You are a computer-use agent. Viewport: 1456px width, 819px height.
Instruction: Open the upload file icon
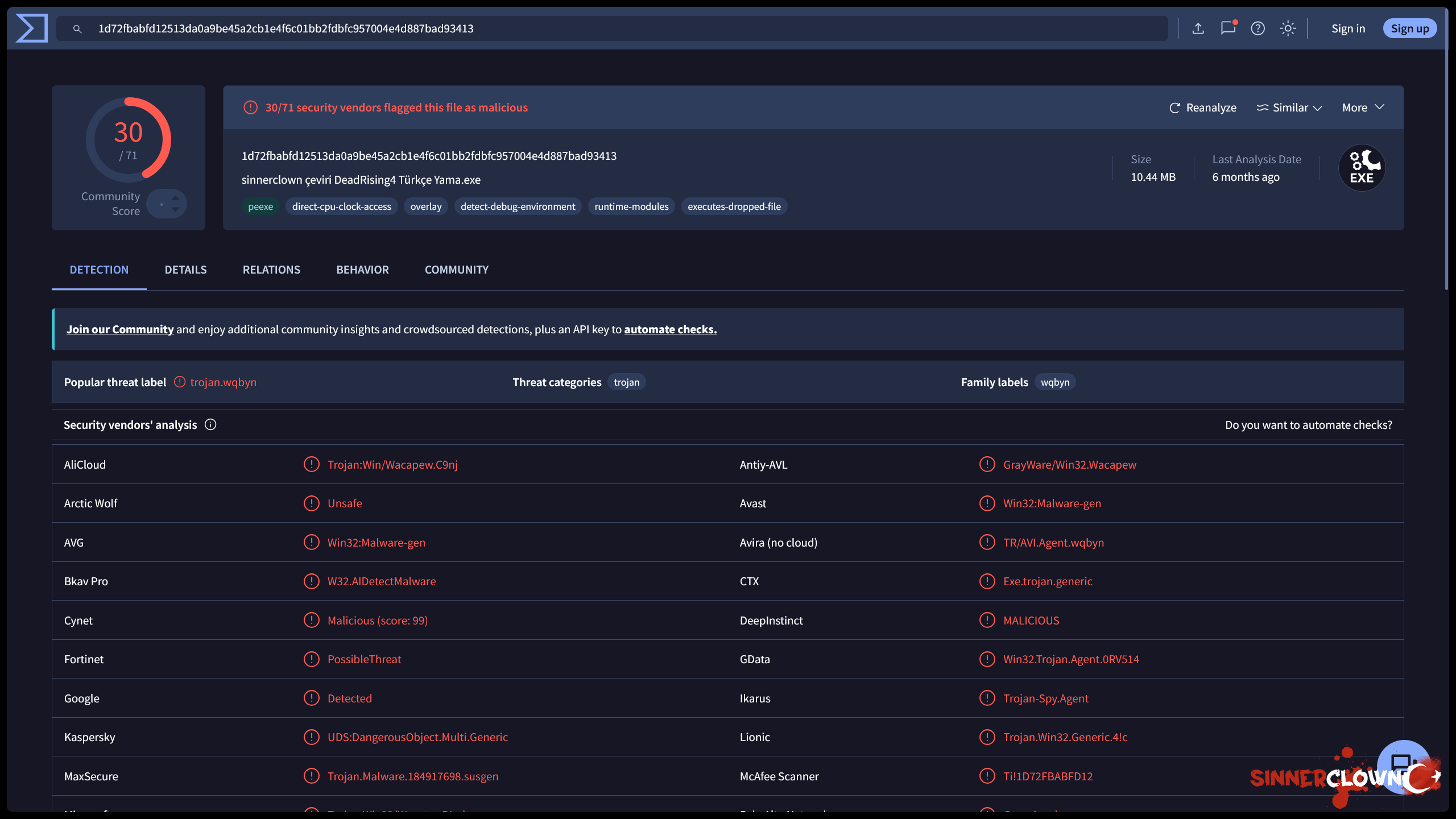click(x=1198, y=28)
